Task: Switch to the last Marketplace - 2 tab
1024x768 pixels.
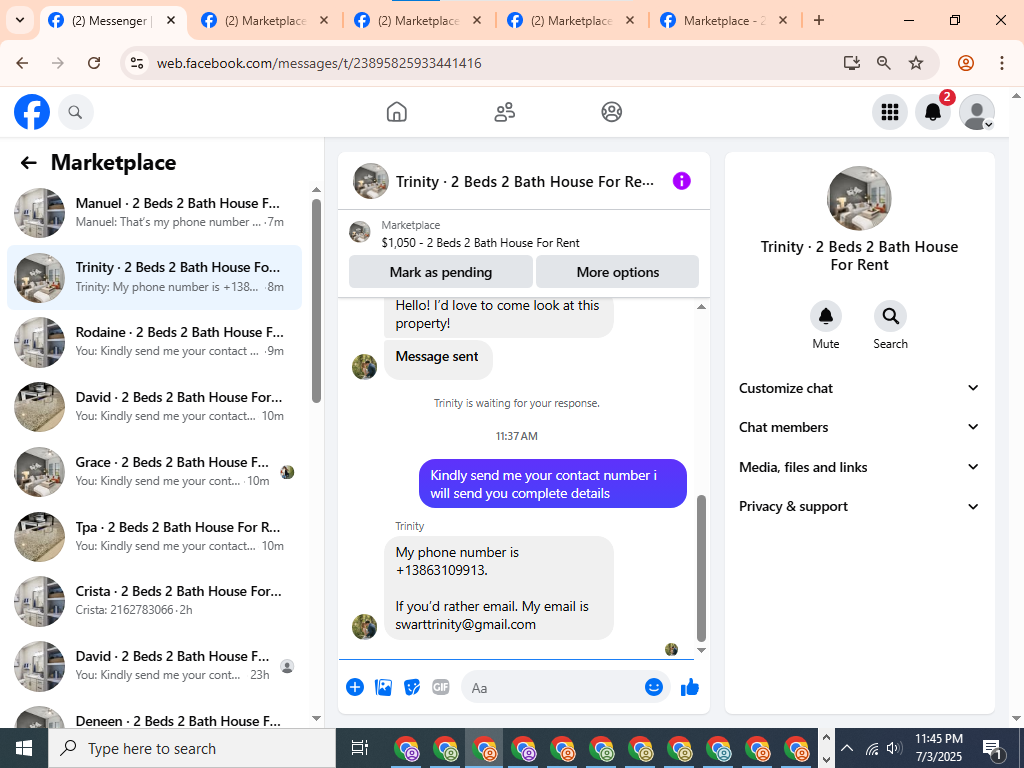Action: pyautogui.click(x=724, y=21)
